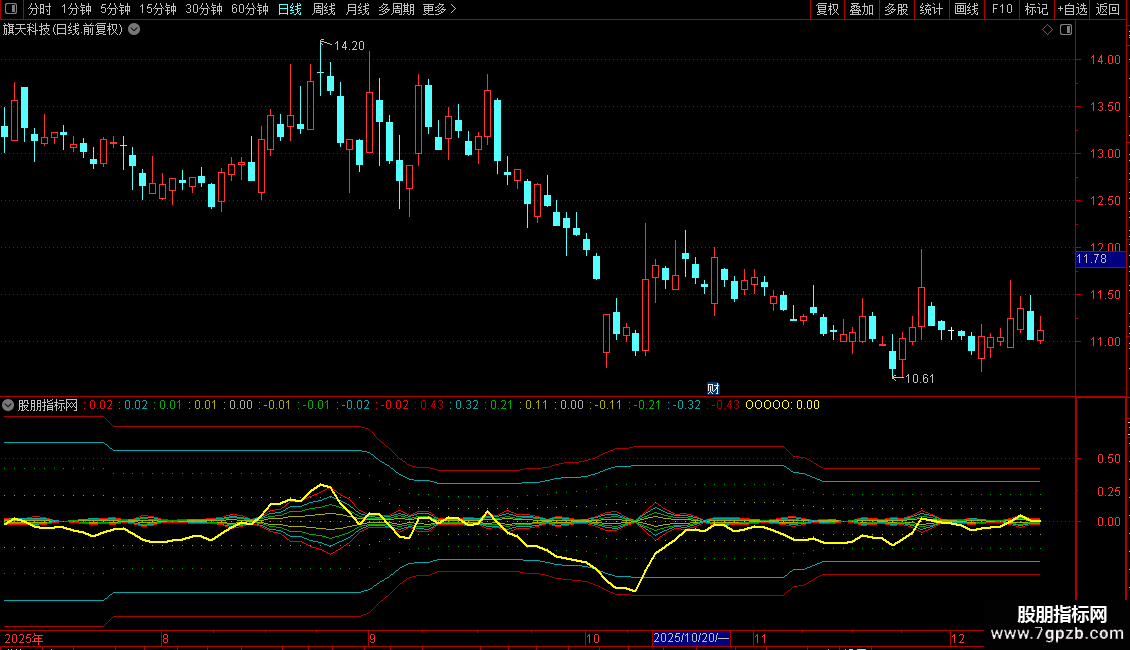Click the 14.20 high price marker

[348, 46]
